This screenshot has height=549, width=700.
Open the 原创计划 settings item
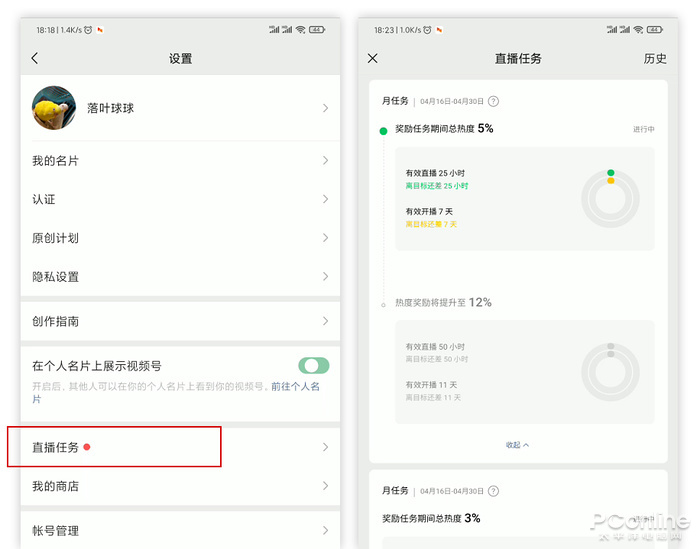(180, 238)
